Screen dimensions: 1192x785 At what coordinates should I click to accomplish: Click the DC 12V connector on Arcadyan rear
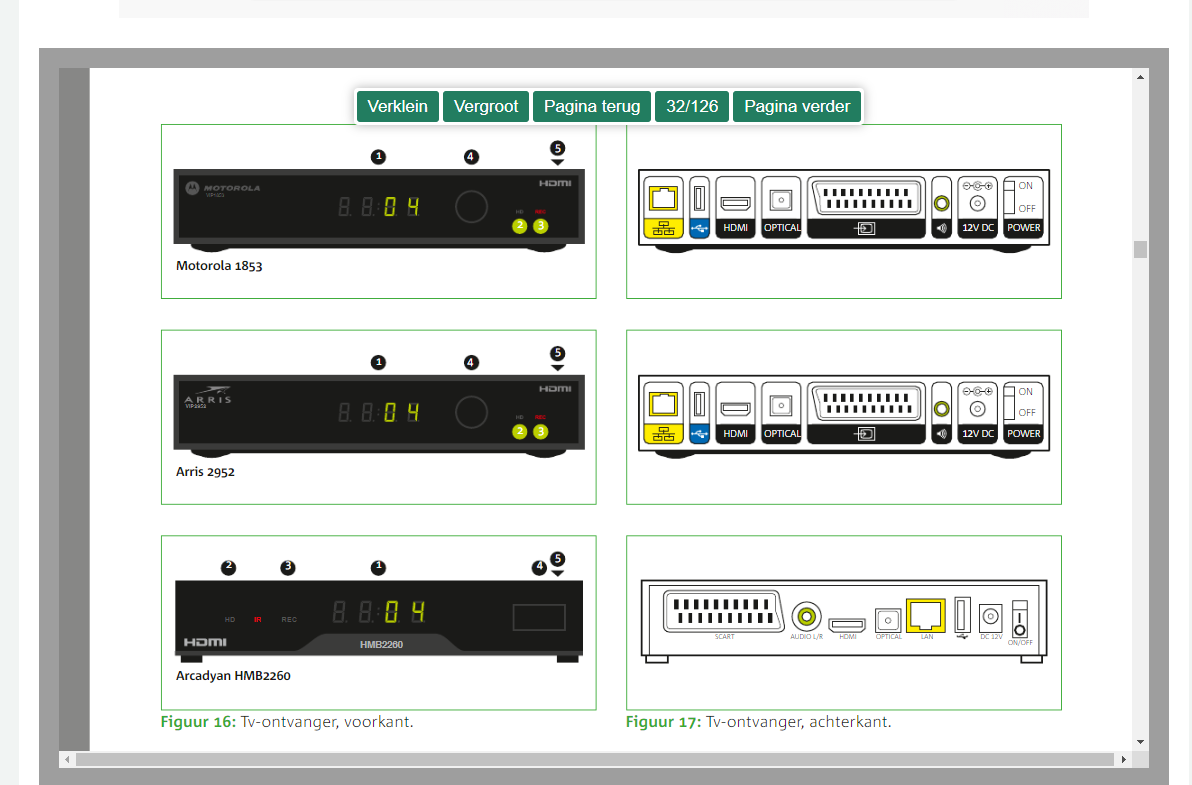click(991, 617)
